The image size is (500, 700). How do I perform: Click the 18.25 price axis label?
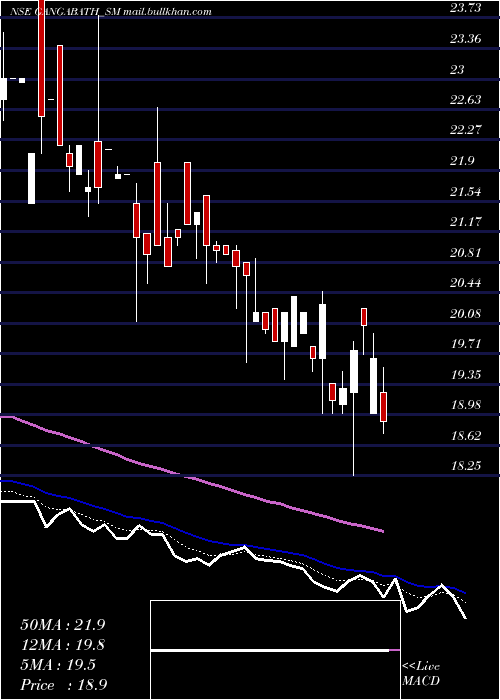pyautogui.click(x=466, y=466)
